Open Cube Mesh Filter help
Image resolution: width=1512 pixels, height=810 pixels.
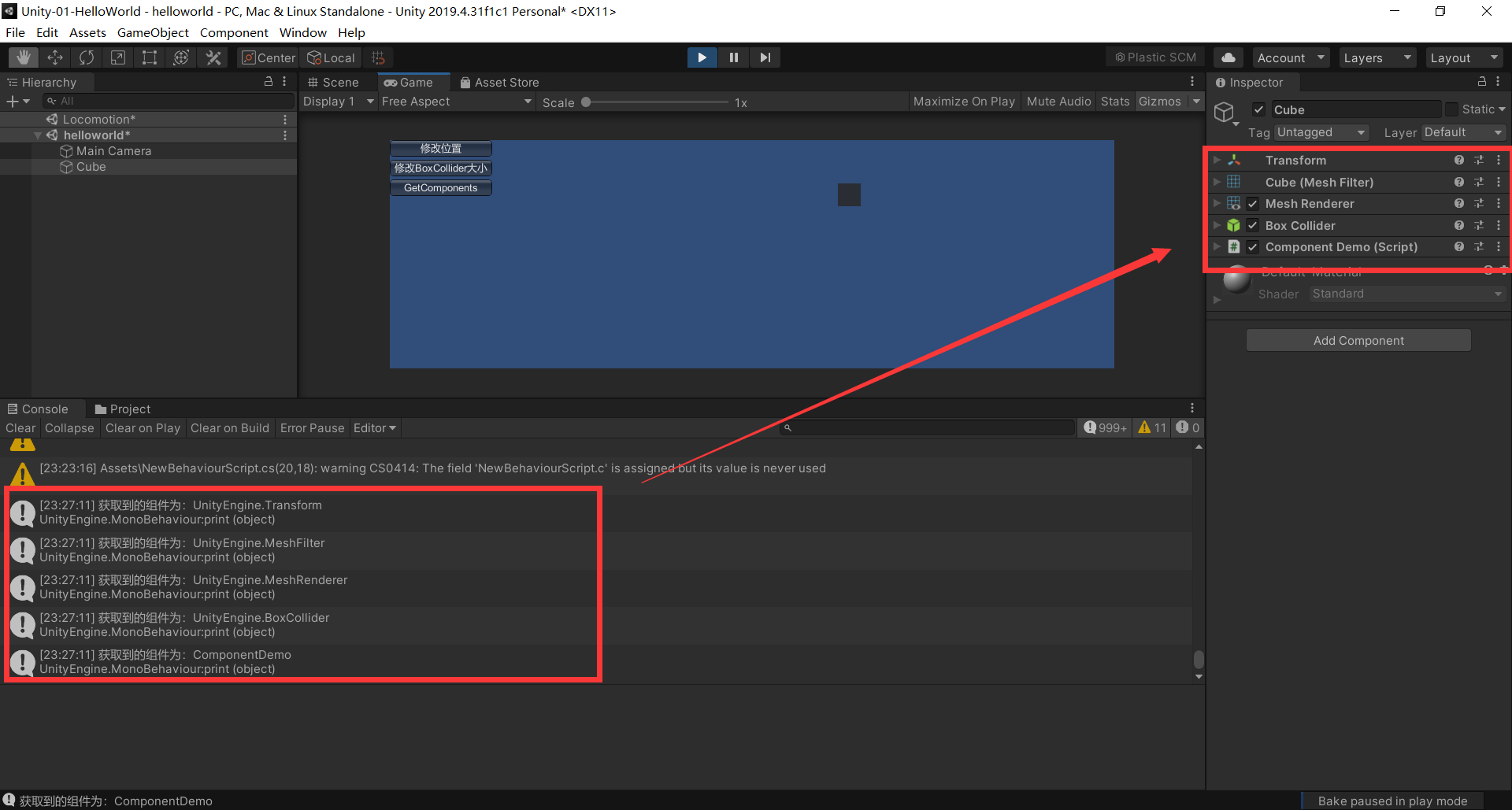coord(1459,182)
